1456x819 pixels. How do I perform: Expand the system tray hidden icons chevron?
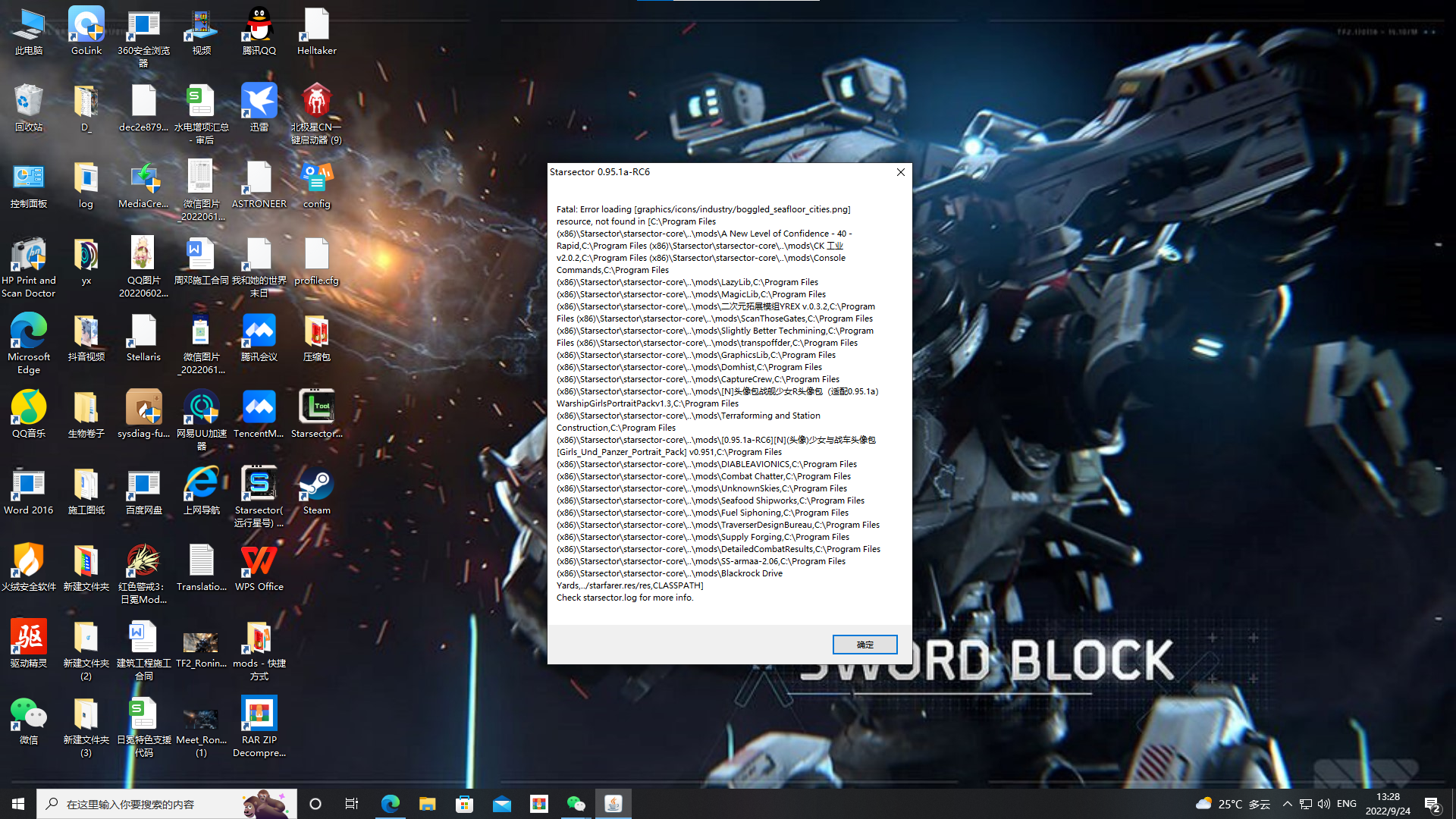click(1287, 804)
